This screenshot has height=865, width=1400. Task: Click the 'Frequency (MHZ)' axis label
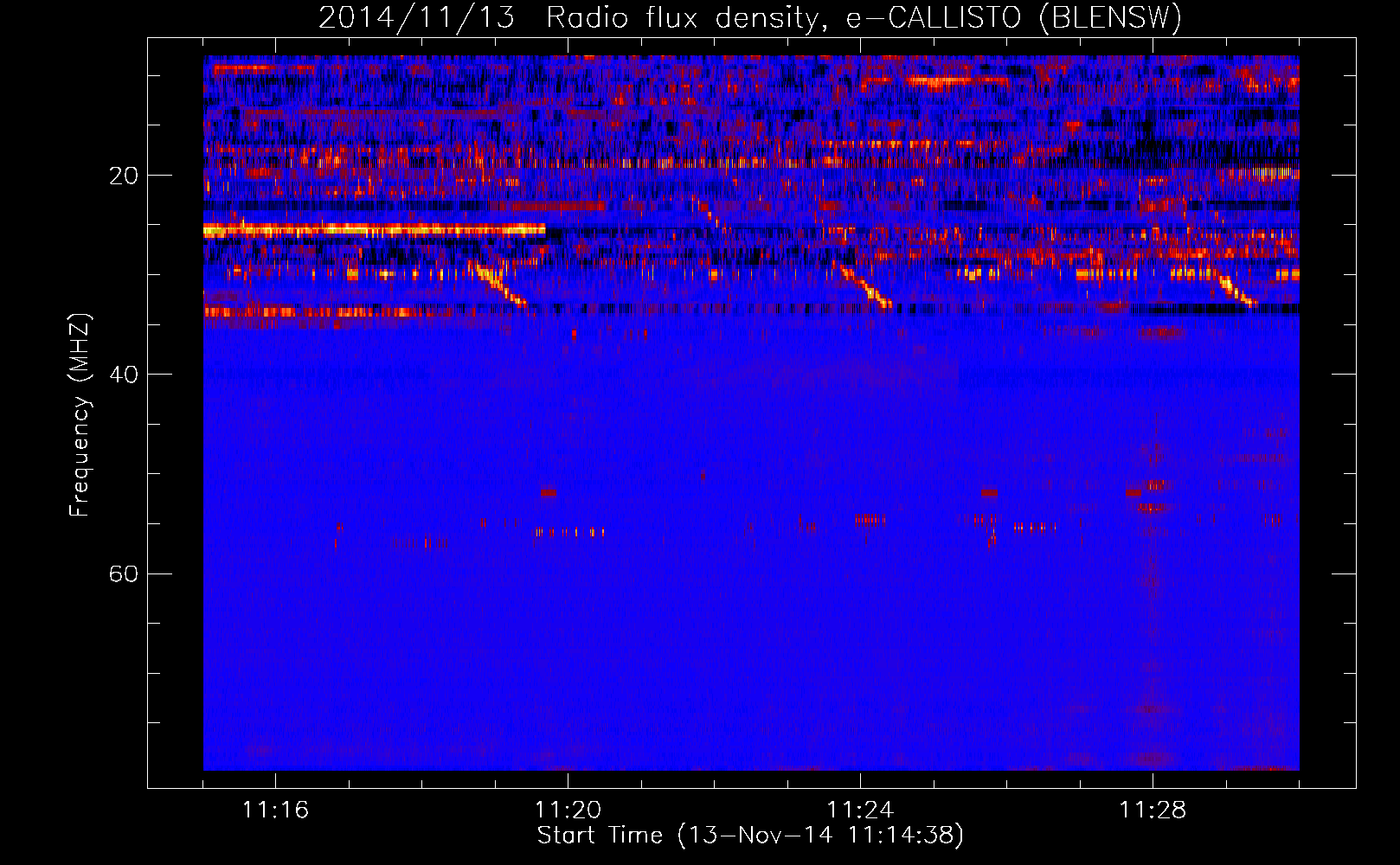click(x=80, y=415)
